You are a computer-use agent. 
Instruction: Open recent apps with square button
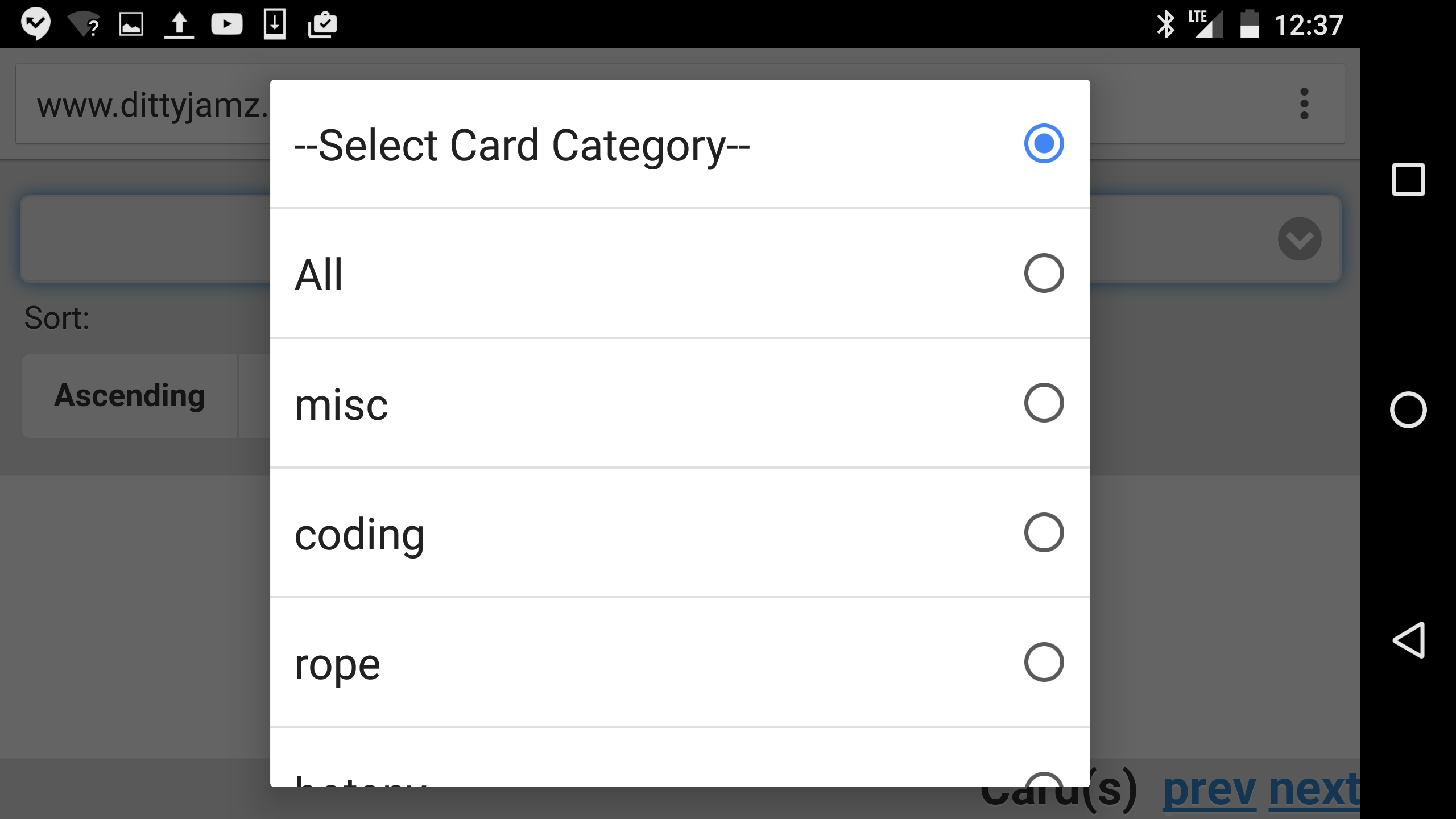pos(1408,180)
